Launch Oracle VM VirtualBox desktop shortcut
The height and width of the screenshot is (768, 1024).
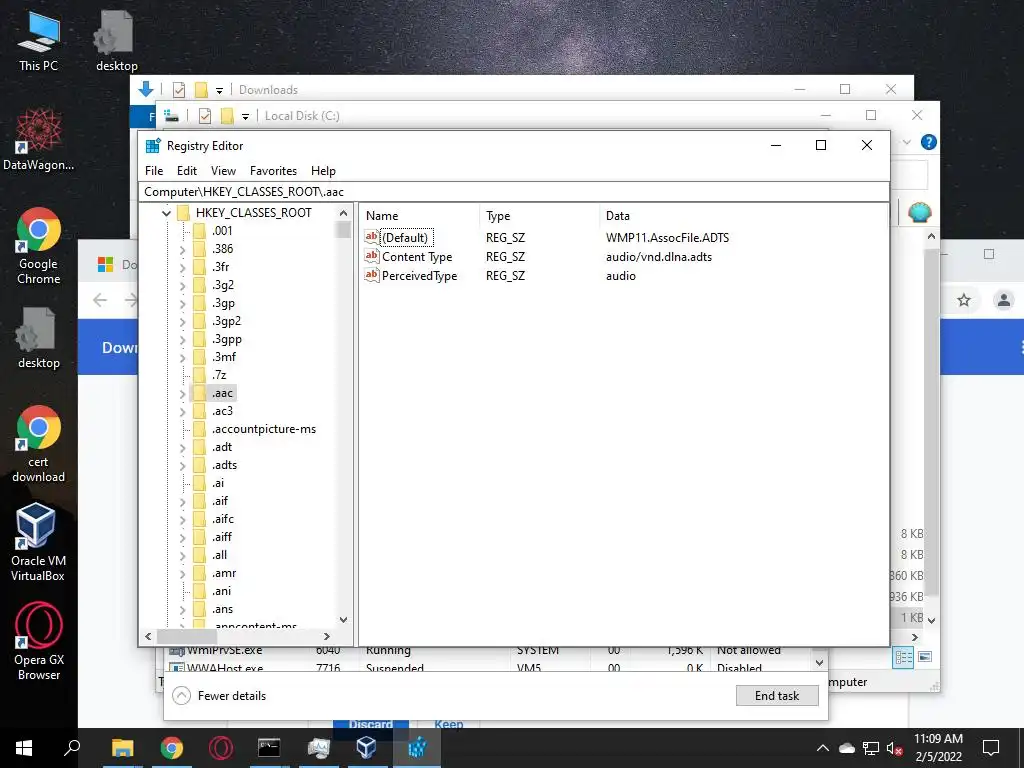pyautogui.click(x=38, y=542)
